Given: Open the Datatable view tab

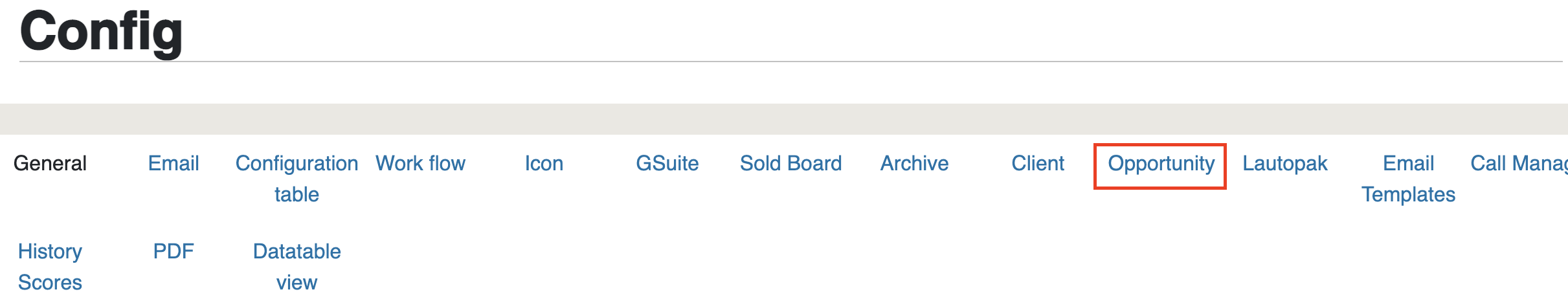Looking at the screenshot, I should pyautogui.click(x=297, y=267).
